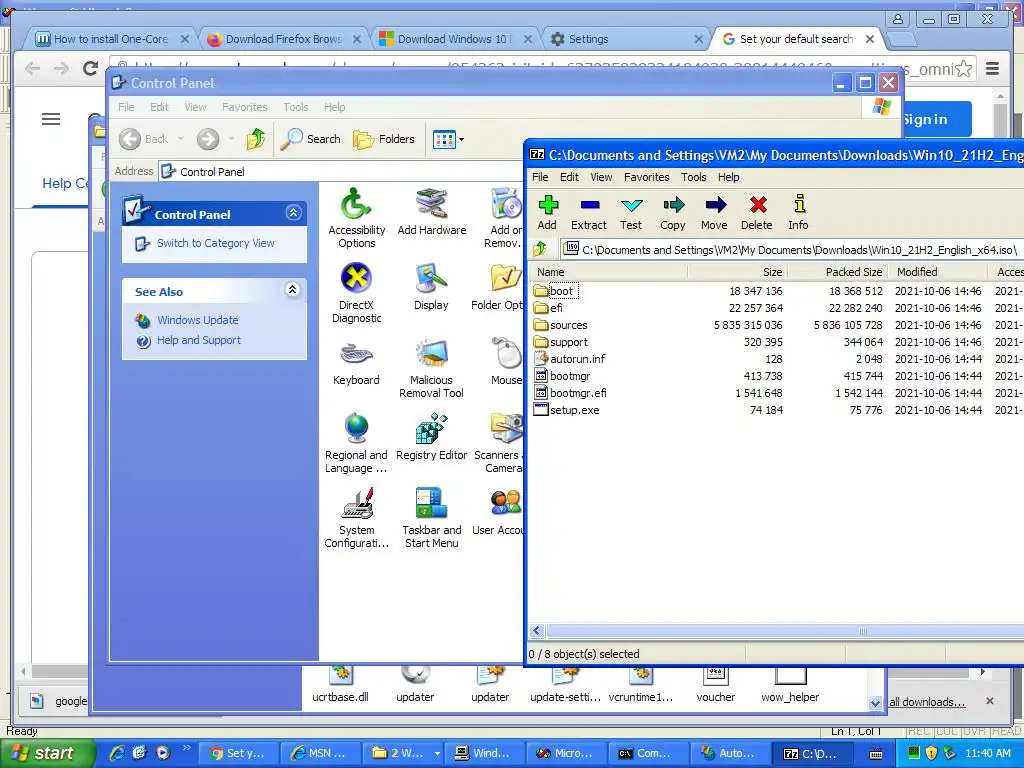Viewport: 1024px width, 768px height.
Task: Switch to Download Windows 10 tab
Action: [455, 39]
